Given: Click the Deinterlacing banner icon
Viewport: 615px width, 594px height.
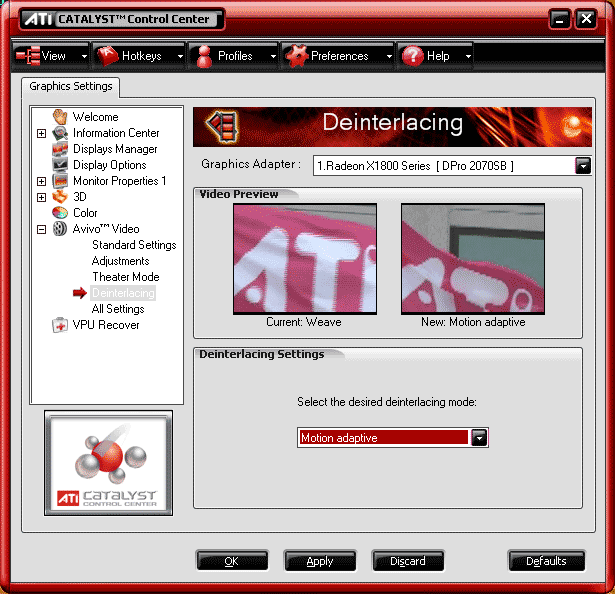Looking at the screenshot, I should 222,126.
